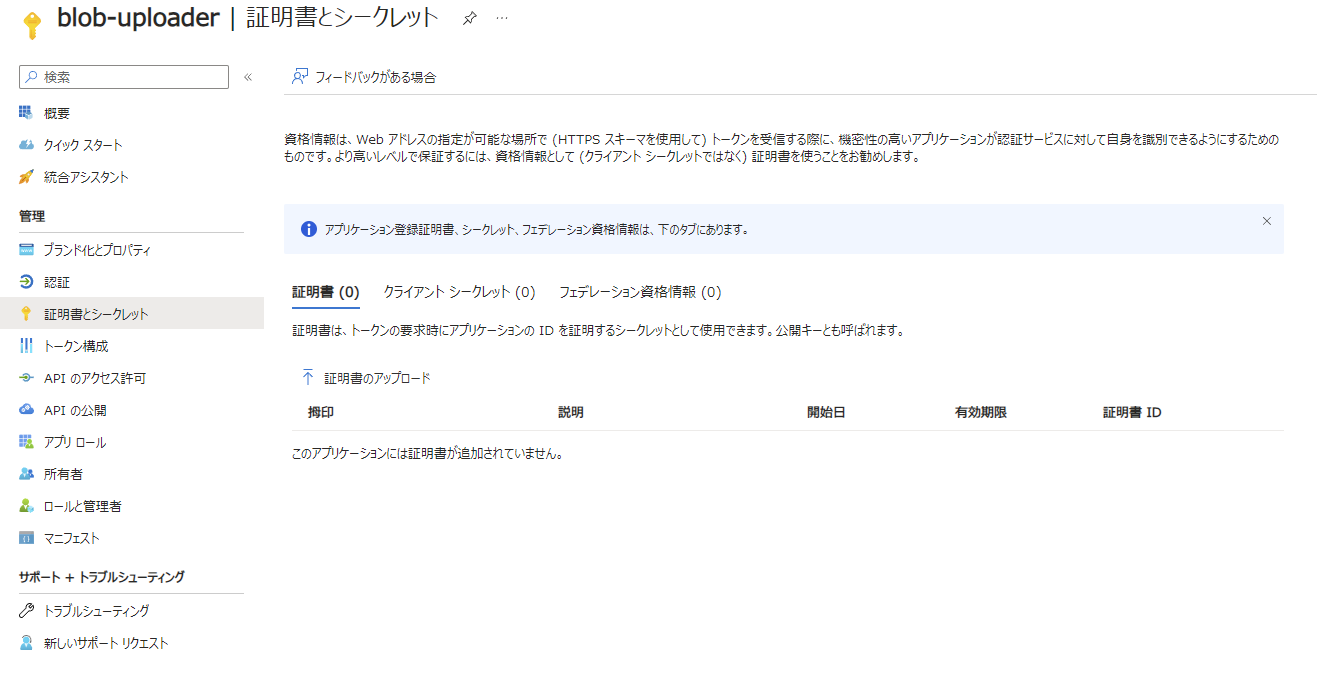The image size is (1317, 692).
Task: Click the 有効期限 column header
Action: 981,412
